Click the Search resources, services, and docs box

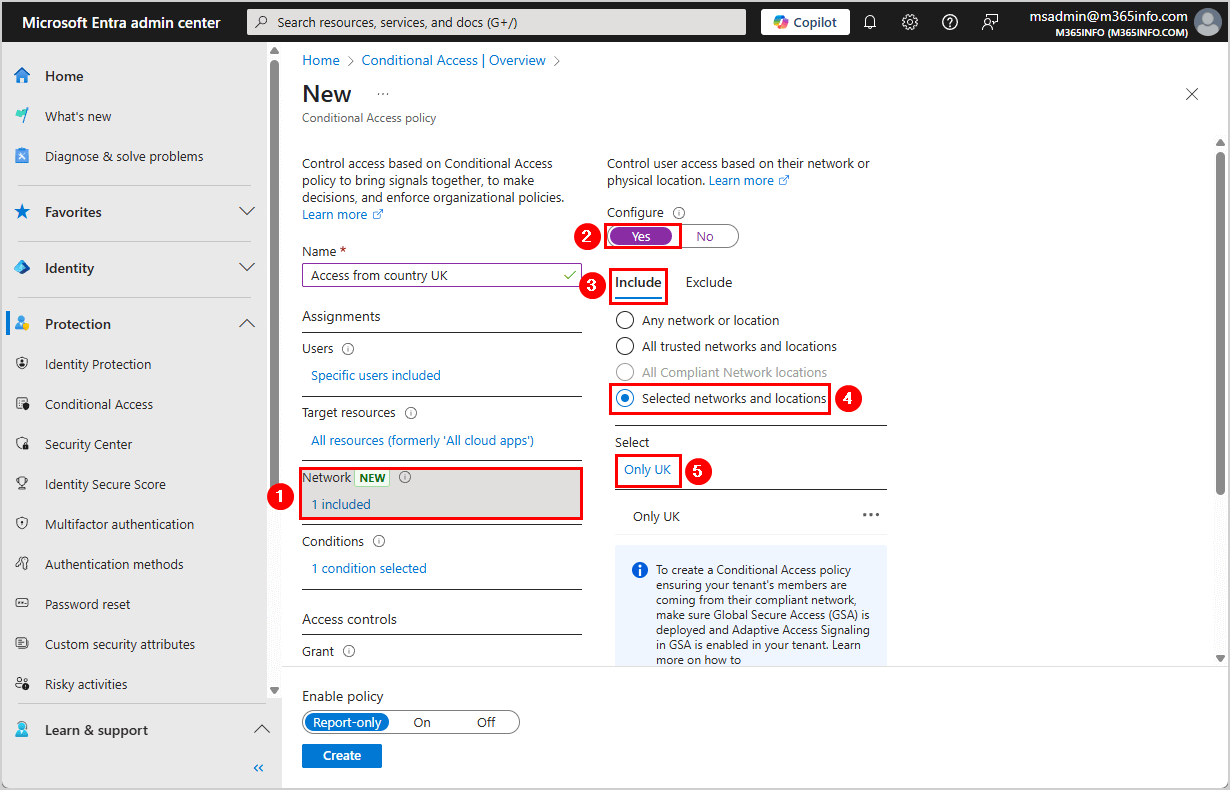(x=496, y=22)
